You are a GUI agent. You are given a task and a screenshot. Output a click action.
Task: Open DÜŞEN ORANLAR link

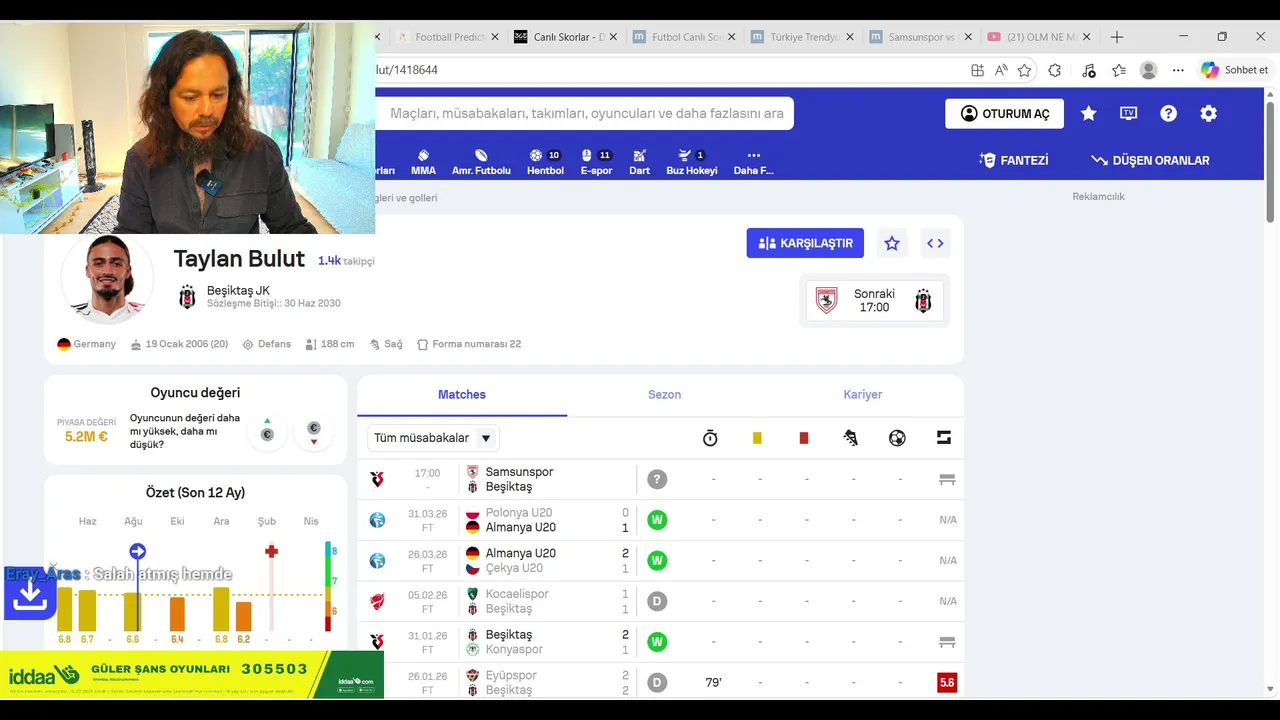coord(1150,160)
